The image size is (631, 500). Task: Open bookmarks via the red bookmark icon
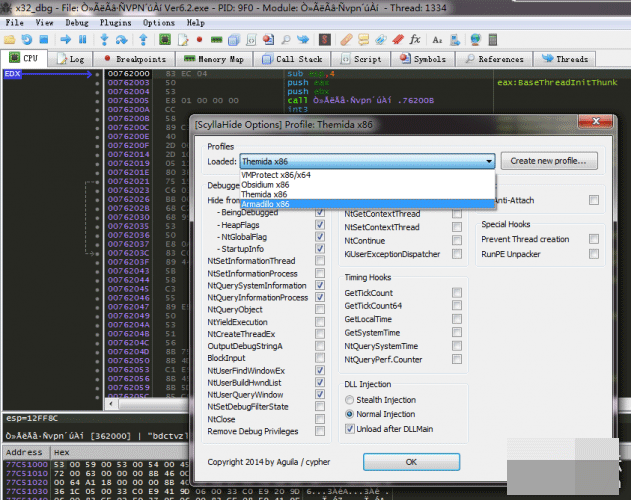[398, 39]
